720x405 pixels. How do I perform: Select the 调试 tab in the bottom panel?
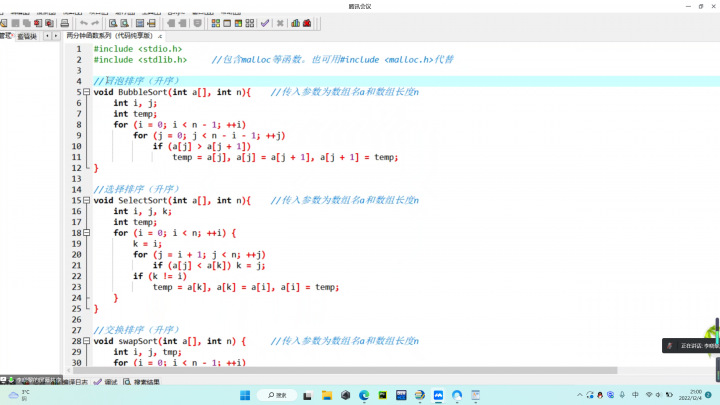tap(109, 381)
